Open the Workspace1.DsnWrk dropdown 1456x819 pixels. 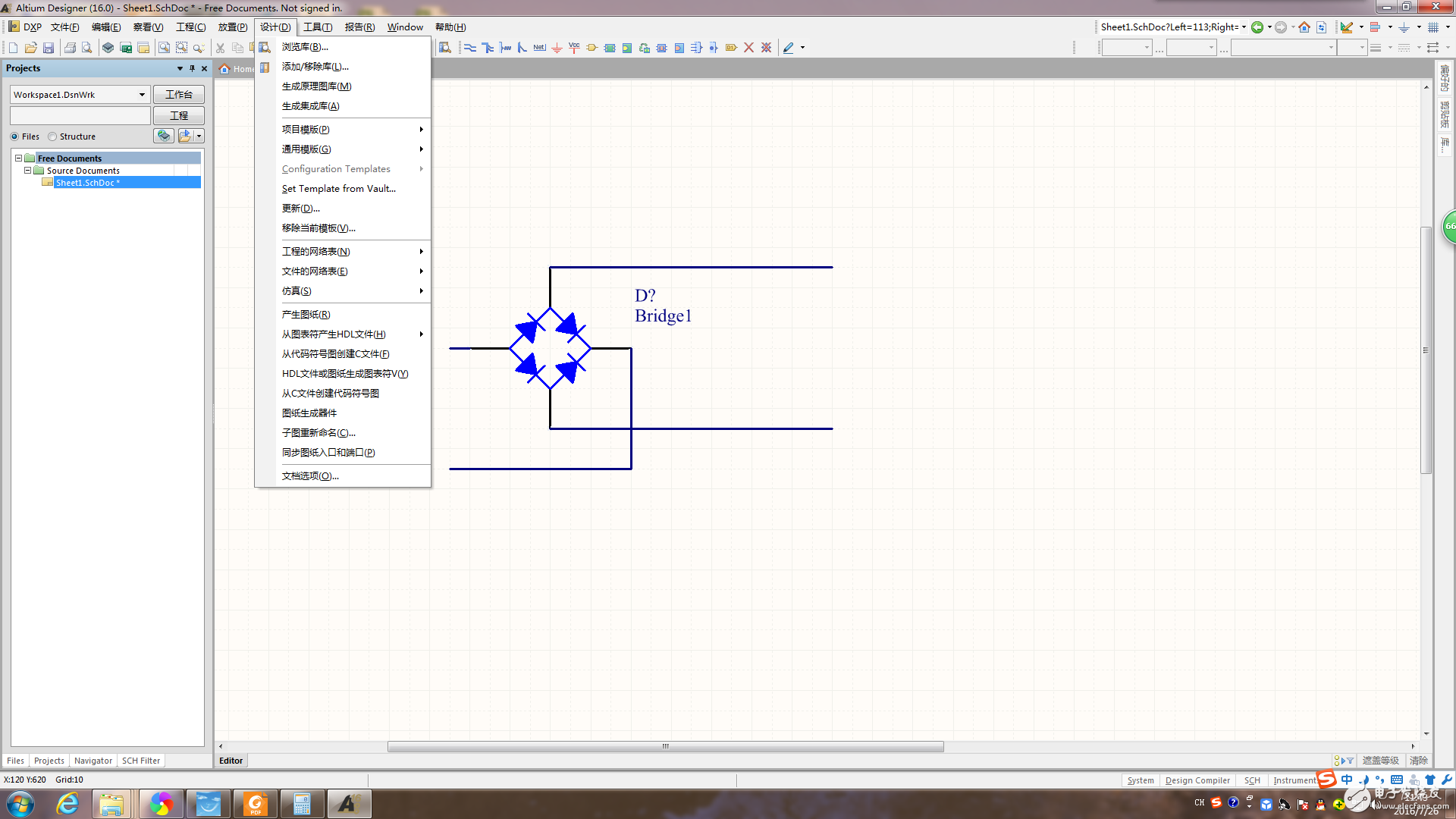142,95
